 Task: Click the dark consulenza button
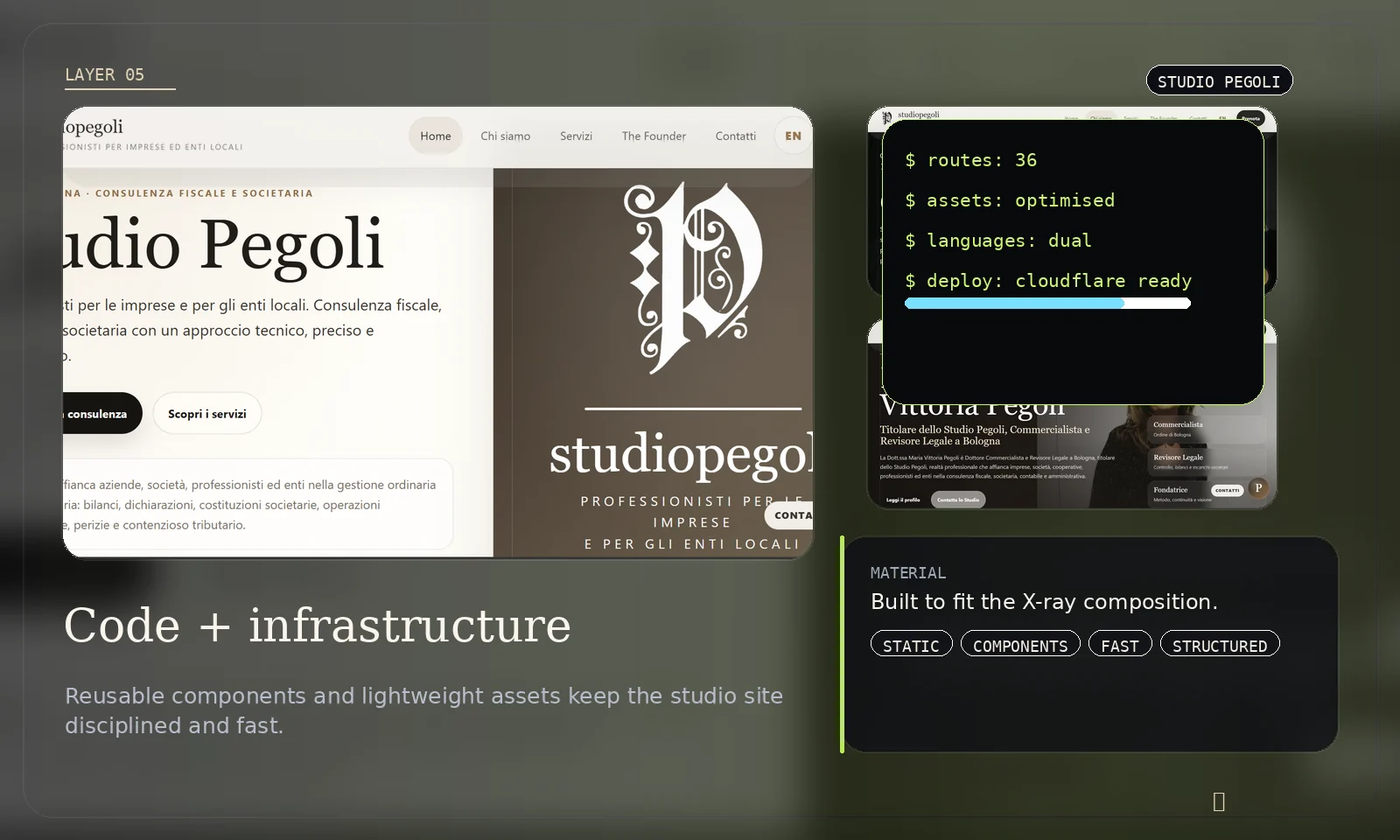click(101, 414)
